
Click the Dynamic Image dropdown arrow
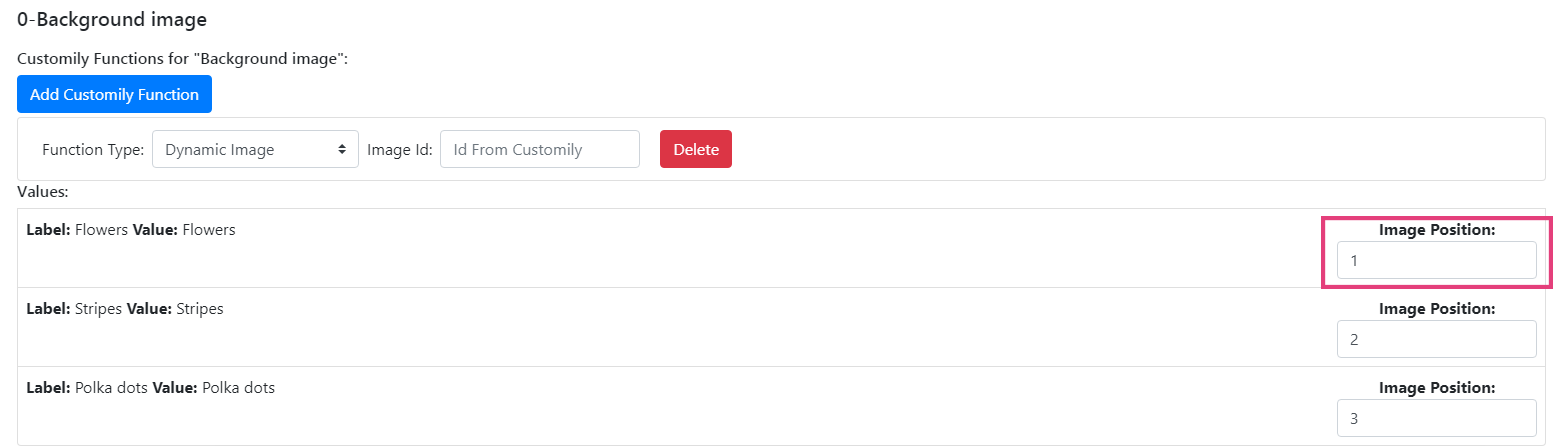(x=342, y=150)
